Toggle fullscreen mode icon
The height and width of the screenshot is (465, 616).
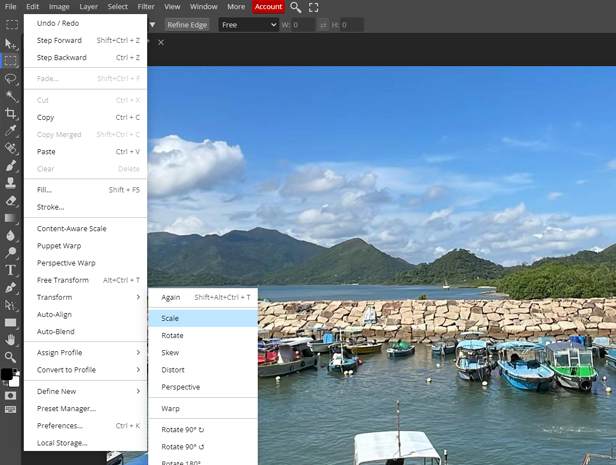click(313, 7)
